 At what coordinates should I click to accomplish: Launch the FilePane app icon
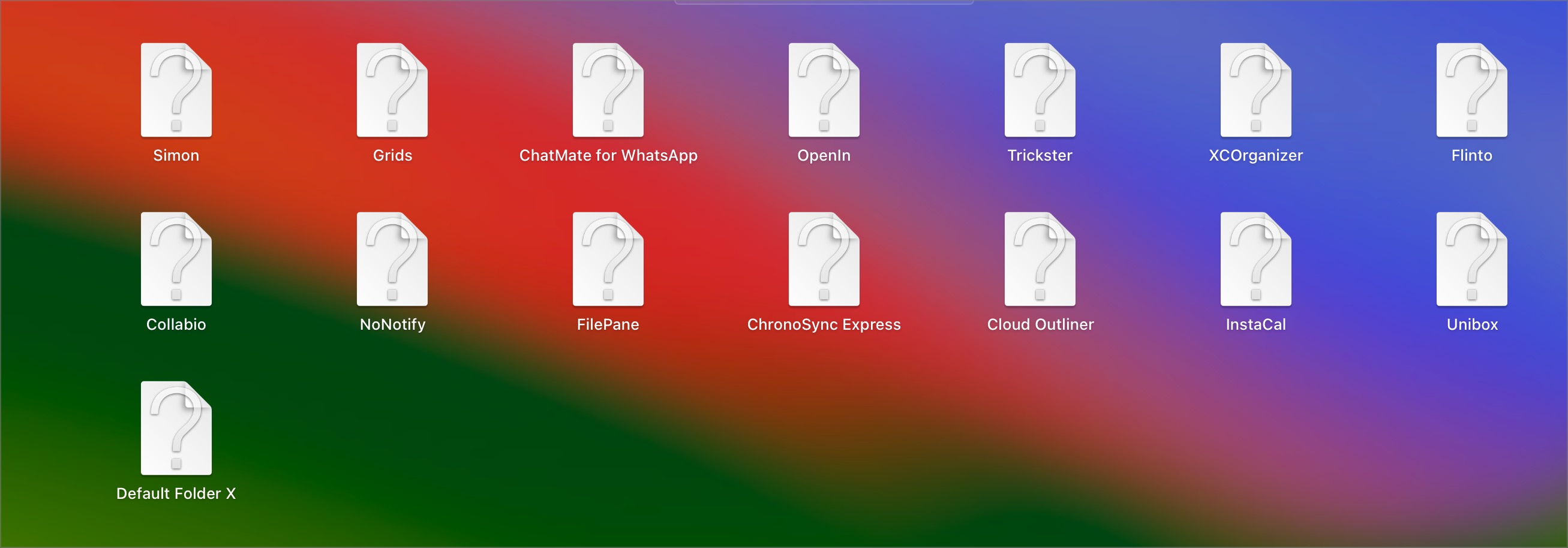(608, 259)
